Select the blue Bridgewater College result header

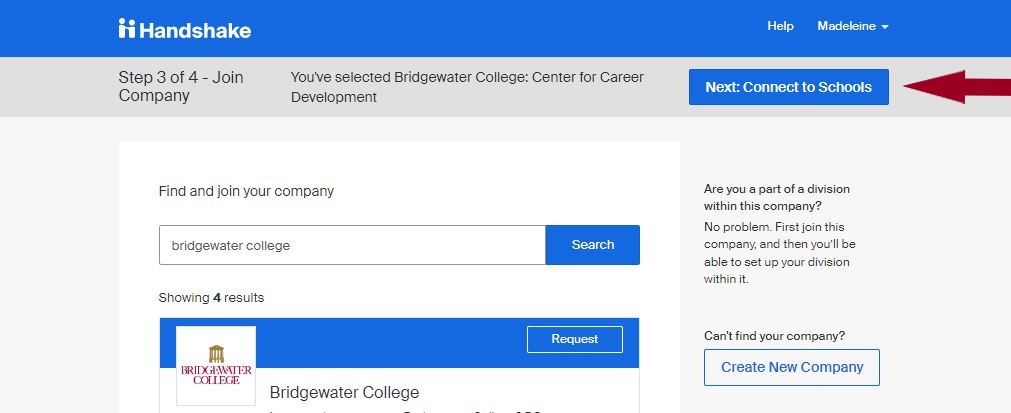coord(399,343)
